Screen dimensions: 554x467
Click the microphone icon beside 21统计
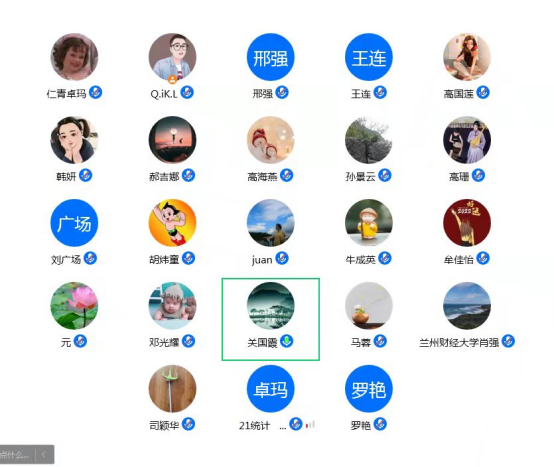tap(296, 424)
